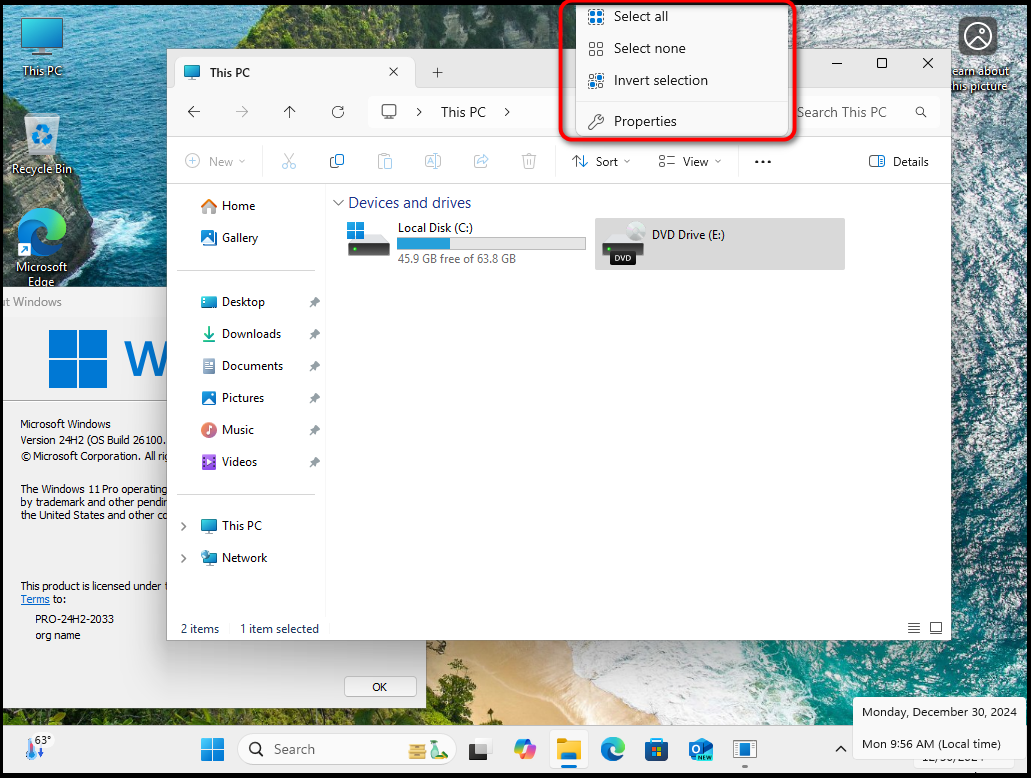Click the pin icon beside Downloads
Screen dimensions: 1031x778
point(314,334)
